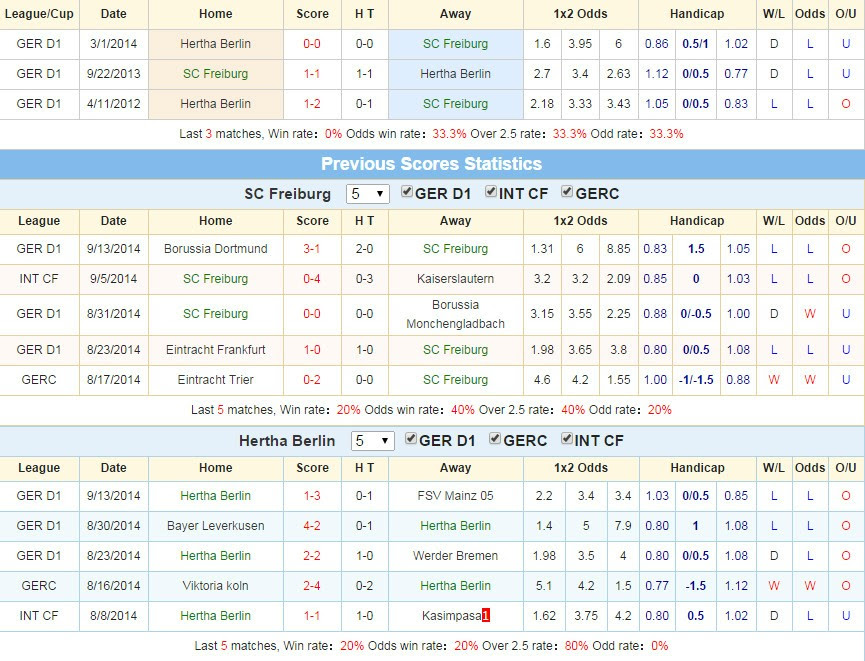This screenshot has height=661, width=865.
Task: Open Hertha Berlin match count dropdown
Action: point(372,441)
